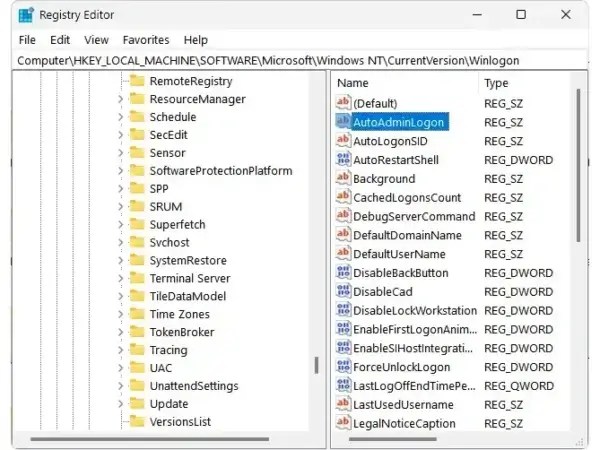Screen dimensions: 600x450
Task: Click the AutoRestartShell DWORD binary icon
Action: click(x=343, y=159)
